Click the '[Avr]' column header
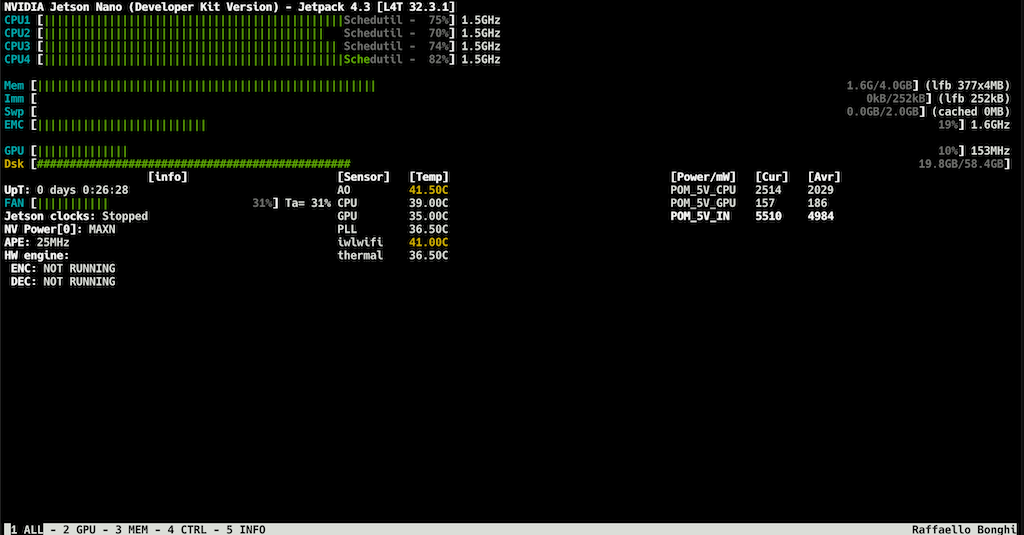 [824, 177]
